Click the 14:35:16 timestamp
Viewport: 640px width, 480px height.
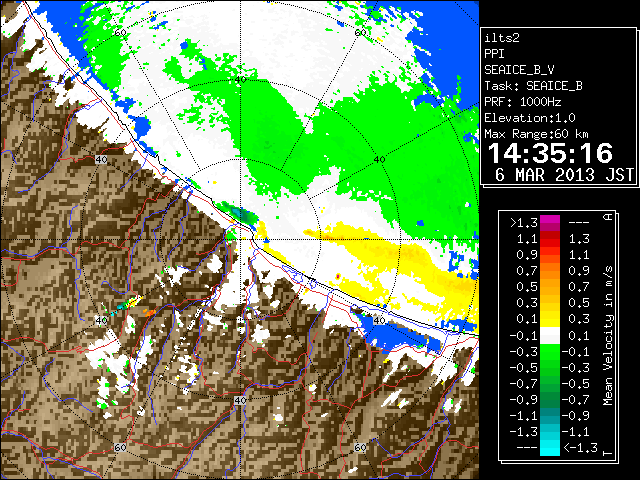[550, 153]
